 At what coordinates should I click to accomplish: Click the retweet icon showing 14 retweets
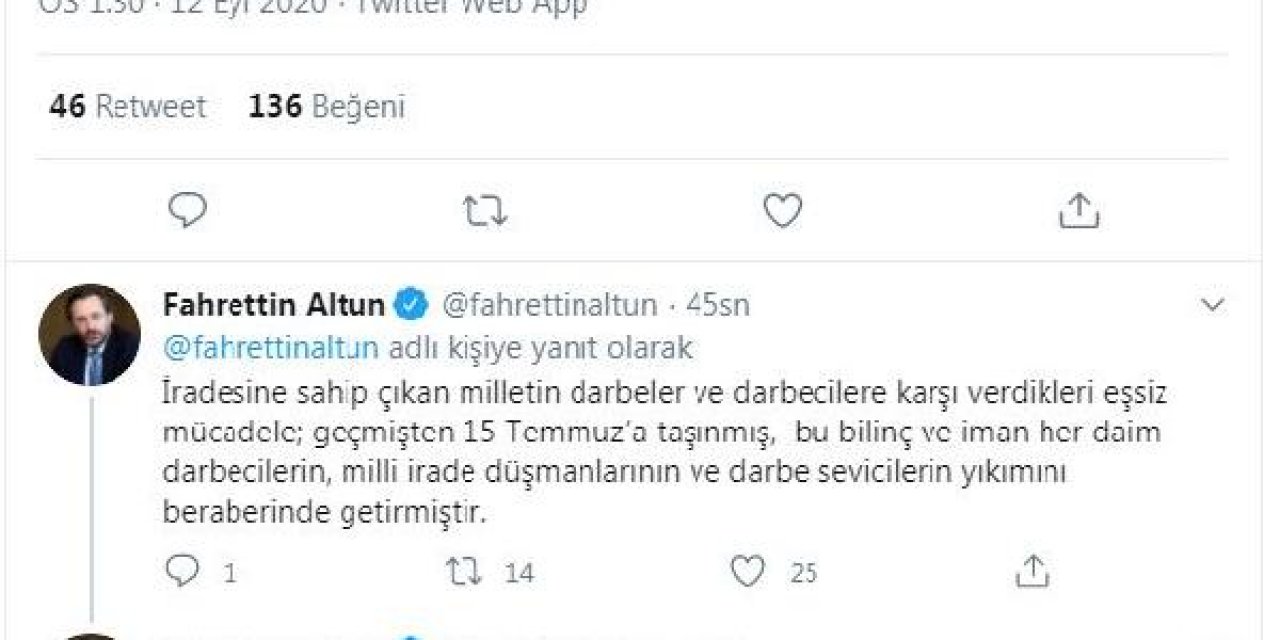point(464,572)
